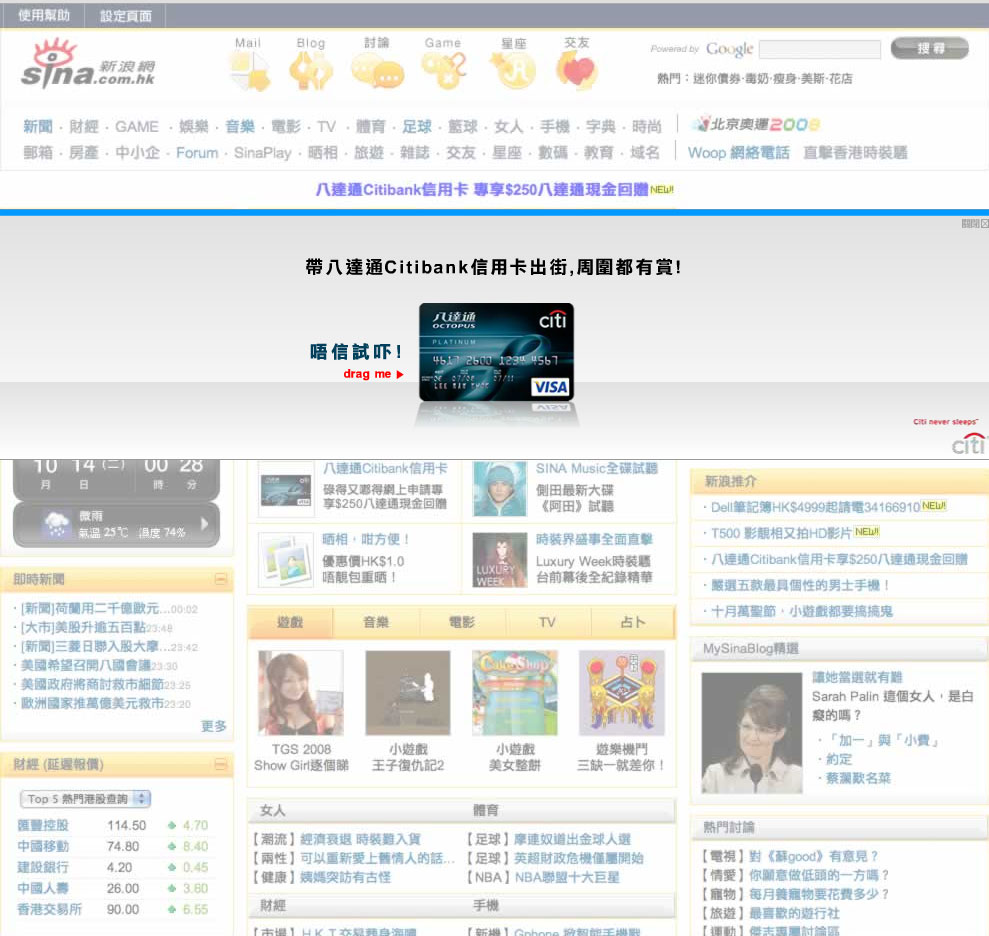989x936 pixels.
Task: Click the Google search input field
Action: (x=819, y=49)
